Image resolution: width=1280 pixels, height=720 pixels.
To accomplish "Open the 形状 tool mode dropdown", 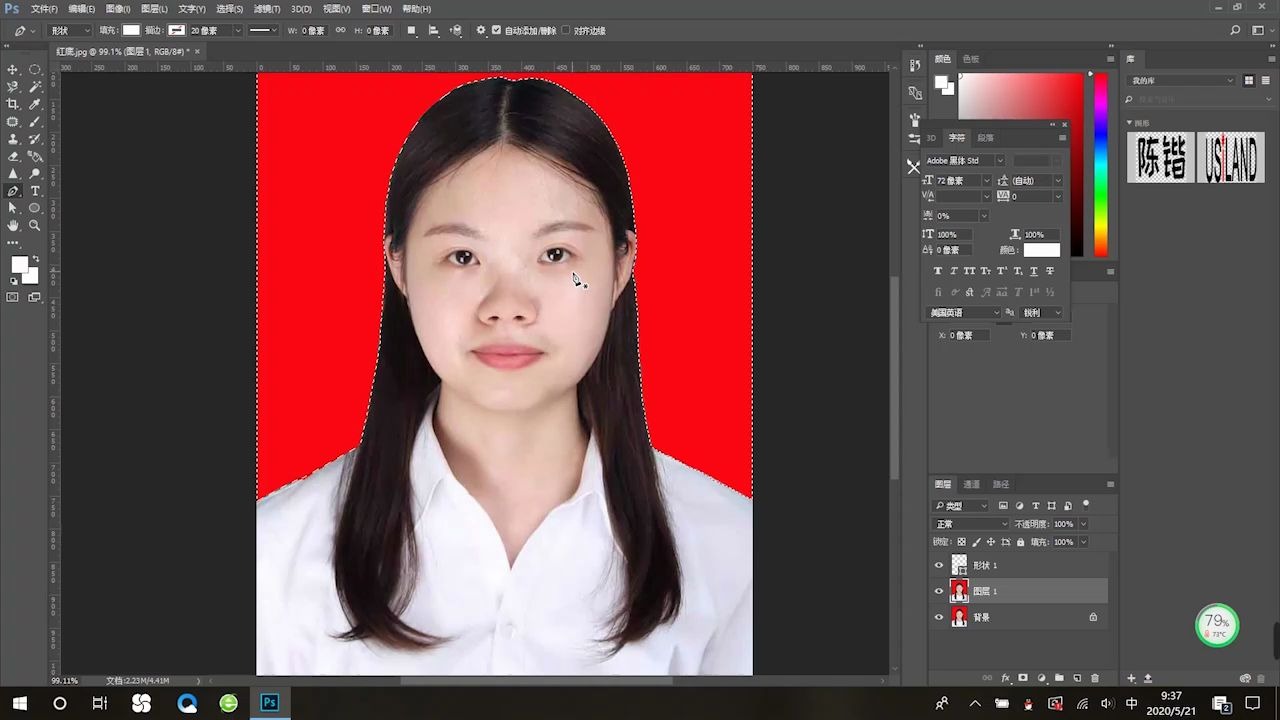I will [70, 30].
